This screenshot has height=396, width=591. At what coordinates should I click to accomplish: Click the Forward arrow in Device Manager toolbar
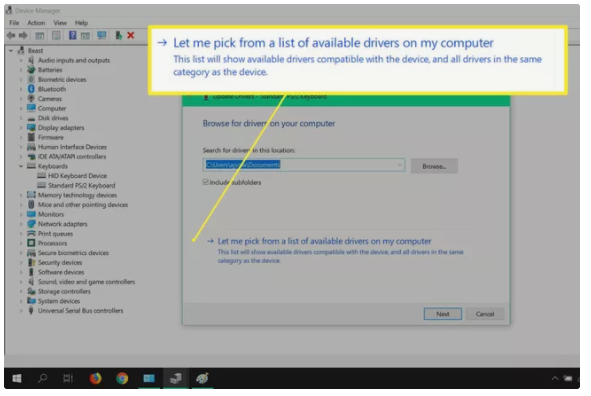[23, 36]
